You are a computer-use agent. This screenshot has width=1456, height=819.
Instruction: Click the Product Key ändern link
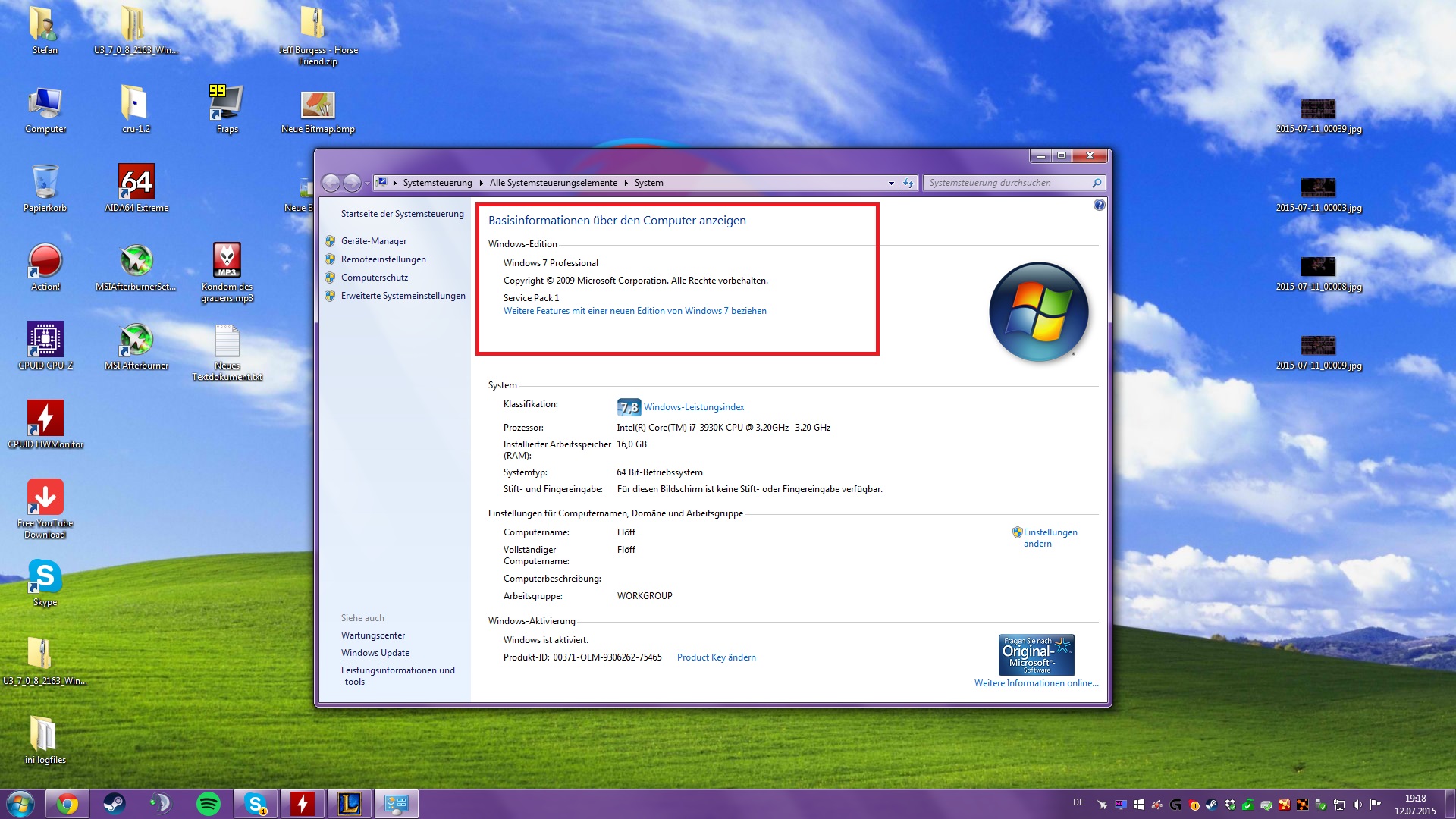716,657
